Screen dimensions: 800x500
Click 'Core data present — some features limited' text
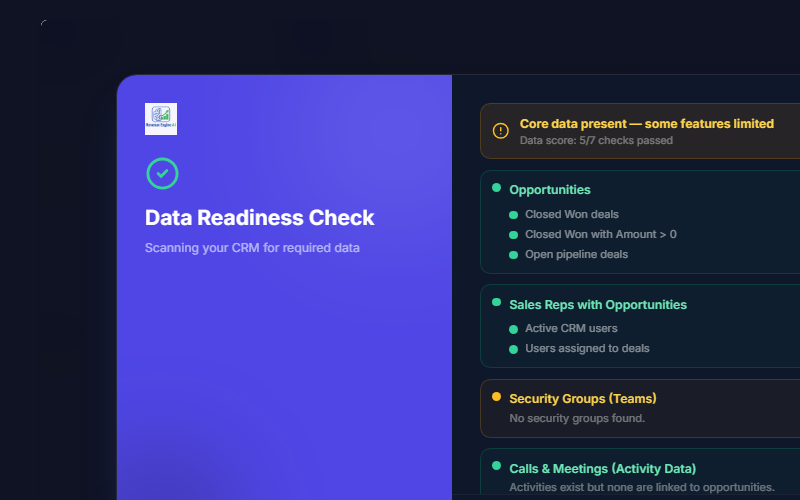point(647,123)
